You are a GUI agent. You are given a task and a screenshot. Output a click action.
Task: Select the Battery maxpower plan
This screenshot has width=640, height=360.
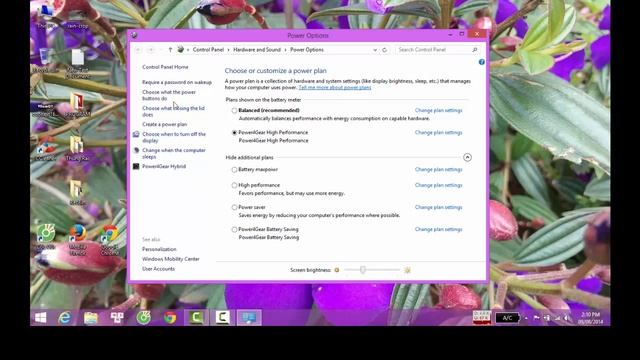pos(234,169)
